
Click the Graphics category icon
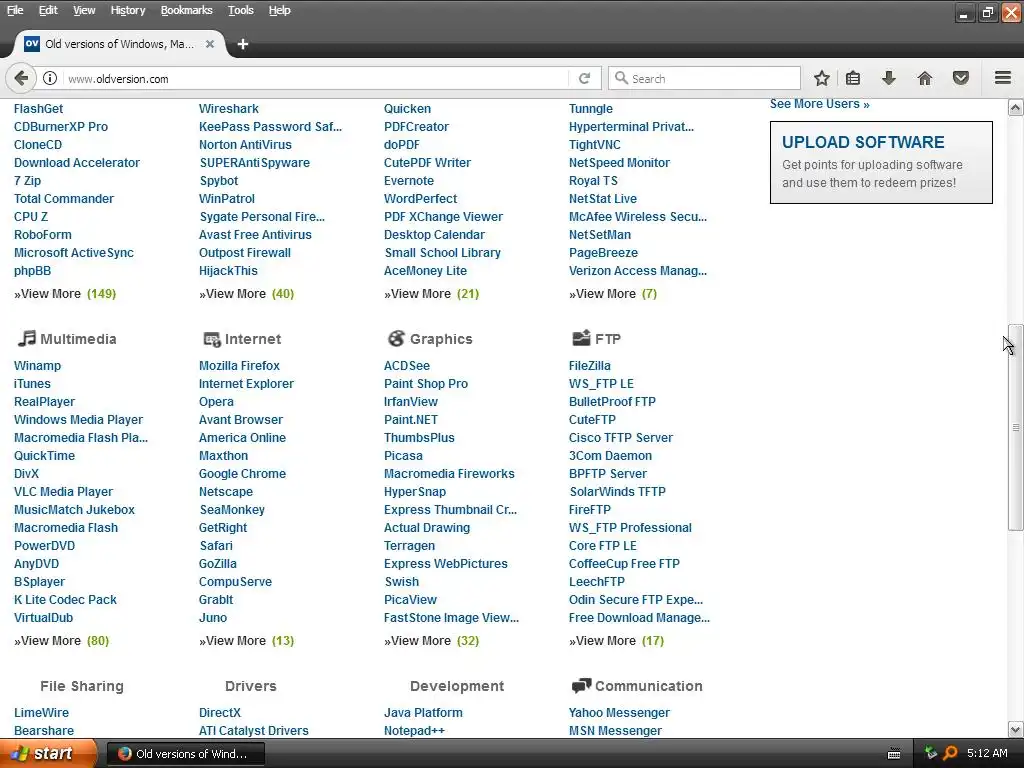396,338
